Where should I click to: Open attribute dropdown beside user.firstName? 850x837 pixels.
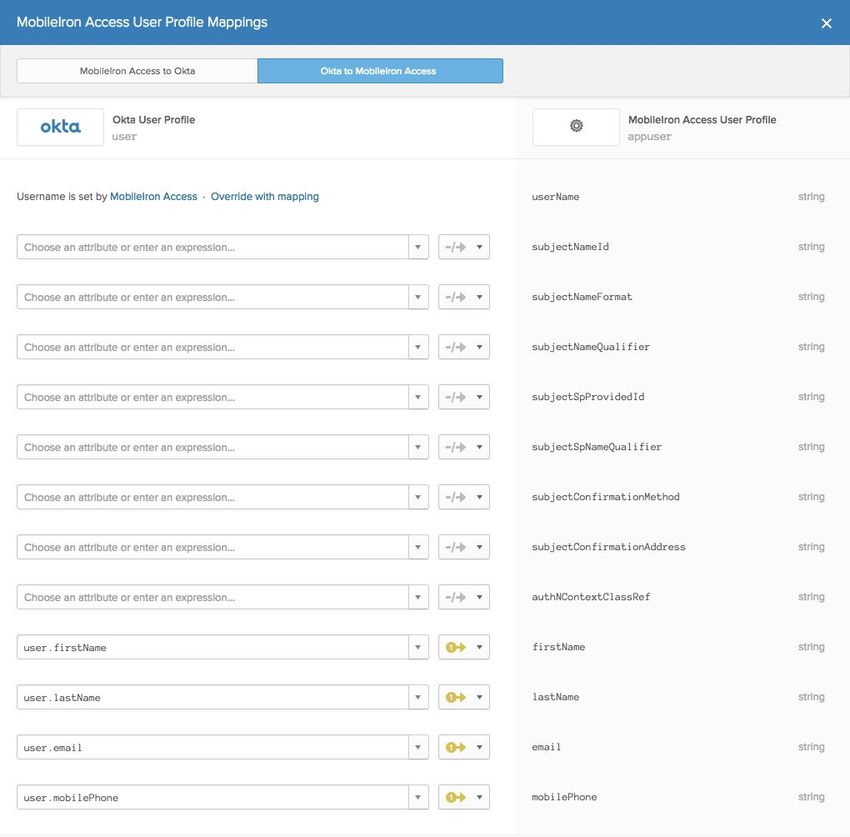[418, 647]
